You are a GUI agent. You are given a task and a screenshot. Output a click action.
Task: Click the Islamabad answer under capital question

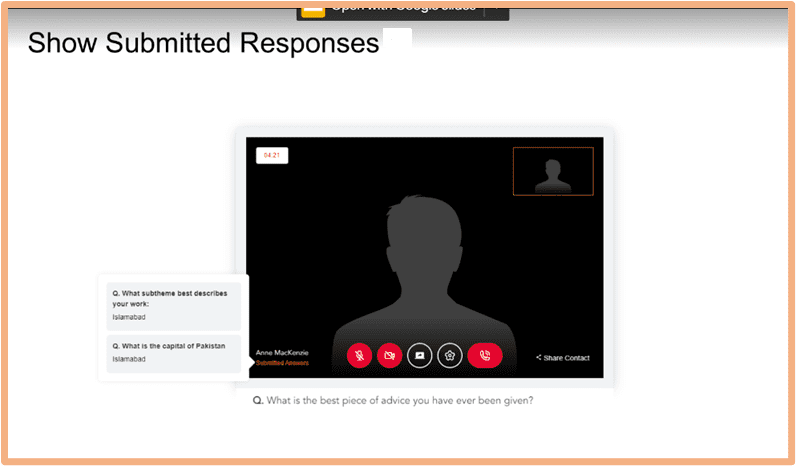click(x=130, y=359)
